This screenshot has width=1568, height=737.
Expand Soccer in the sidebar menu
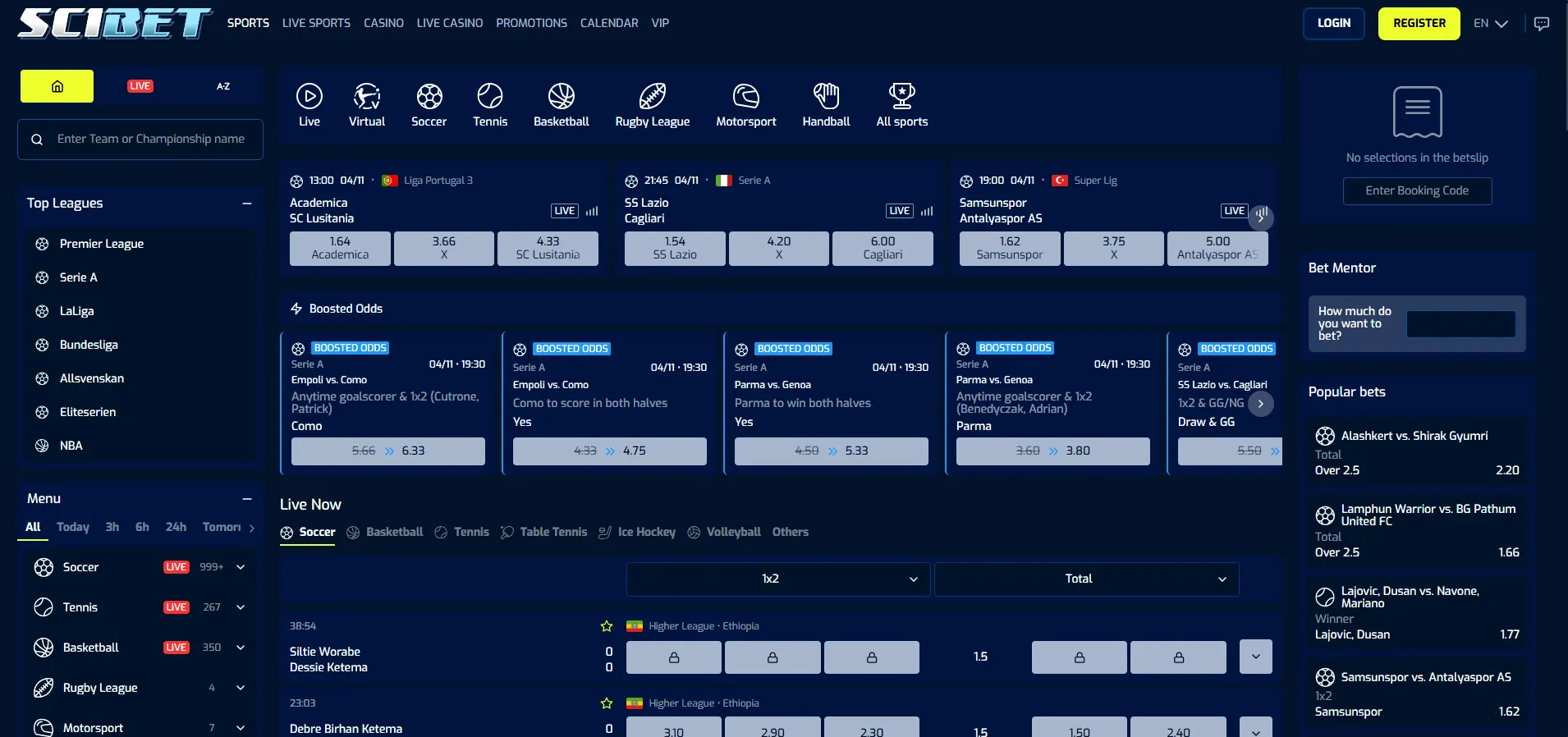pos(241,567)
